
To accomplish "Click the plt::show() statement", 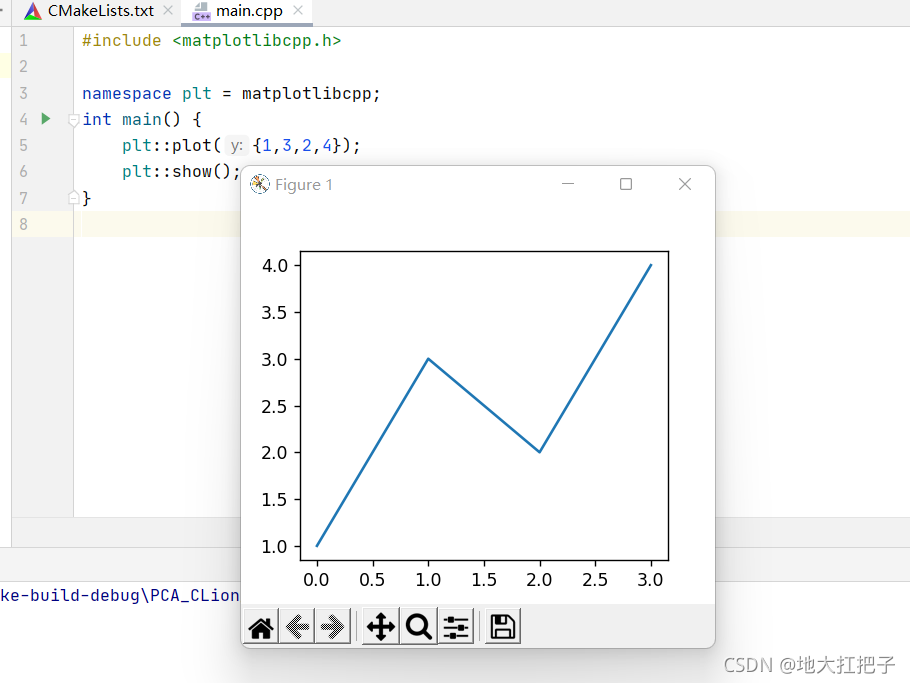I will [180, 171].
